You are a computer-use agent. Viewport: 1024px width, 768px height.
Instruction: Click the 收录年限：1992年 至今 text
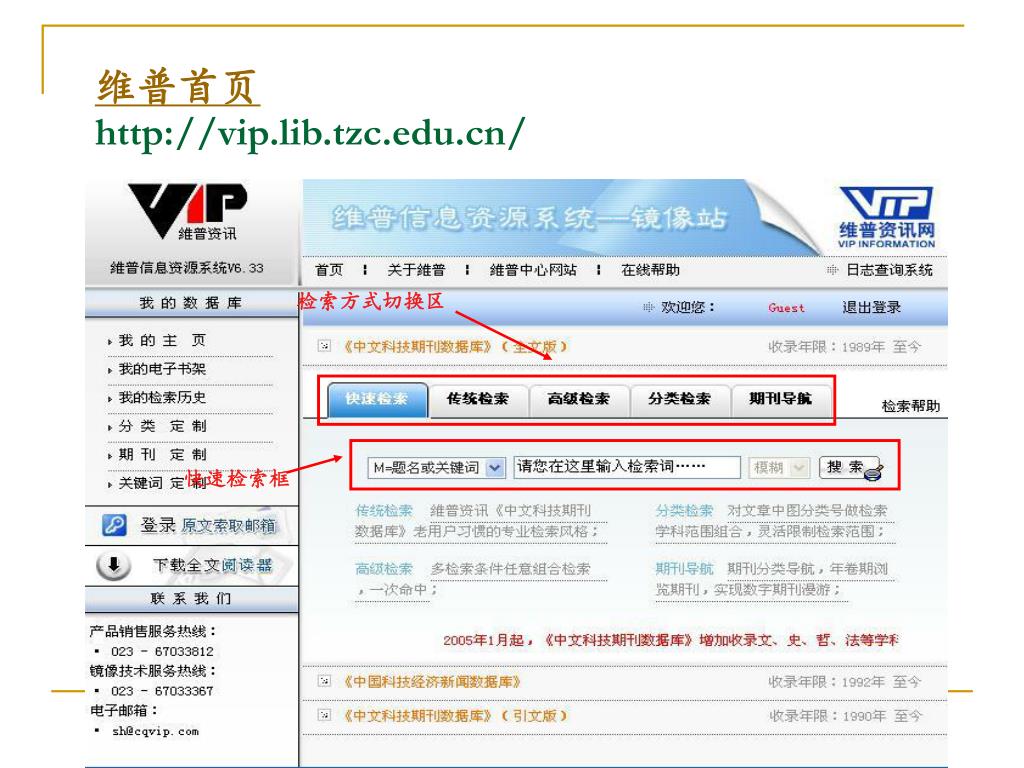pos(844,682)
